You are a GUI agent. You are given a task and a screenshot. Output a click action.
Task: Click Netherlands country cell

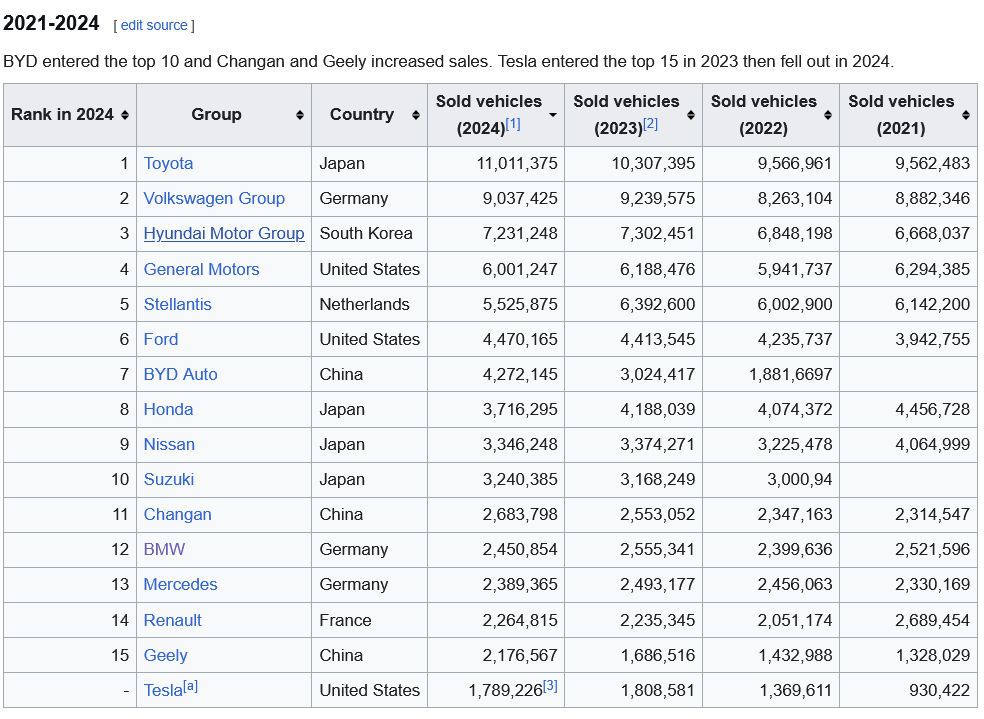tap(370, 304)
